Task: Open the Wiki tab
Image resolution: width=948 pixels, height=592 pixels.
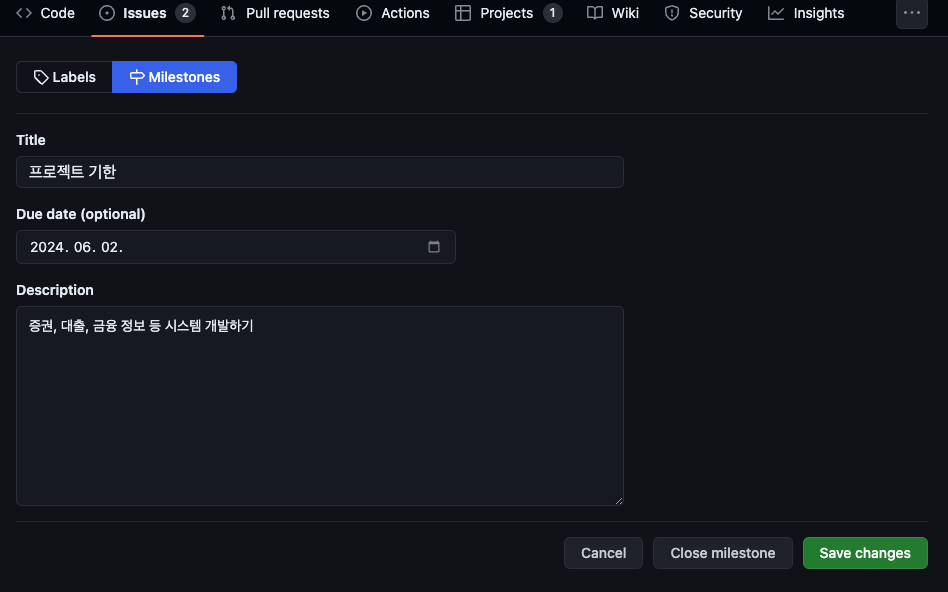Action: click(x=613, y=13)
